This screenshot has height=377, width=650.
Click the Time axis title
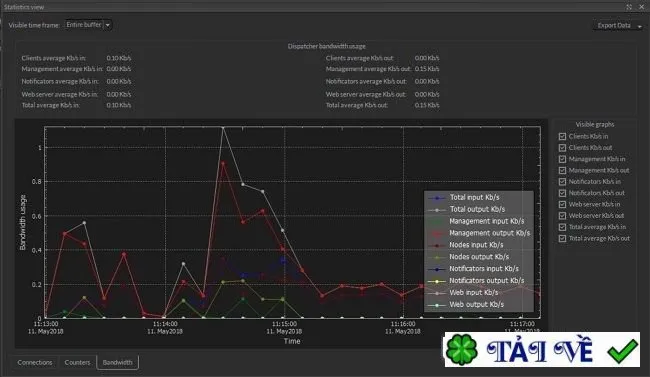coord(292,341)
